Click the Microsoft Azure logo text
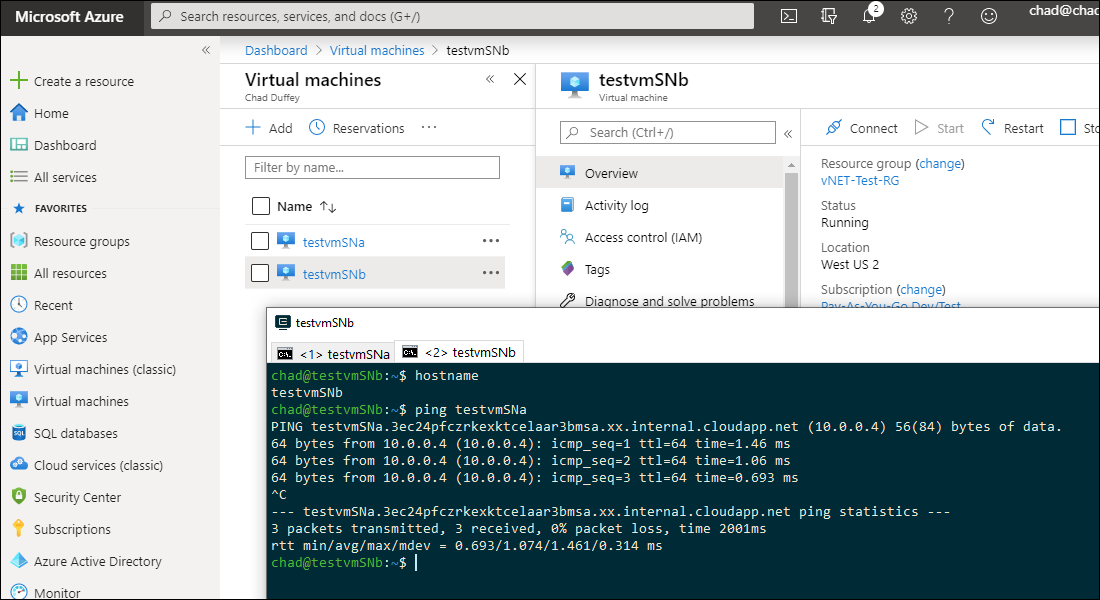 pos(69,17)
